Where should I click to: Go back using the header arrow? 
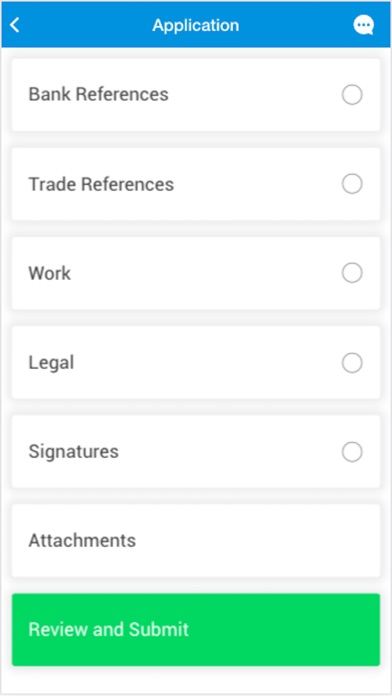click(x=15, y=25)
